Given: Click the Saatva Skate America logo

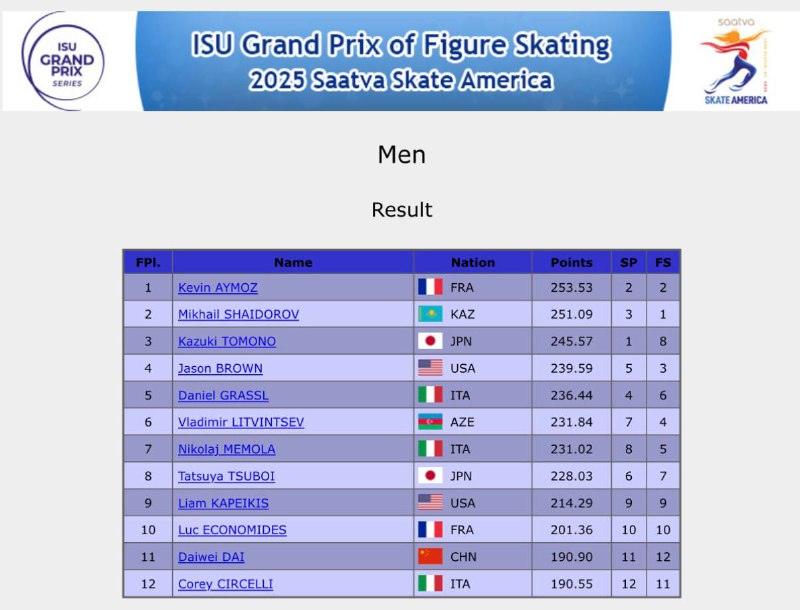Looking at the screenshot, I should (x=736, y=60).
